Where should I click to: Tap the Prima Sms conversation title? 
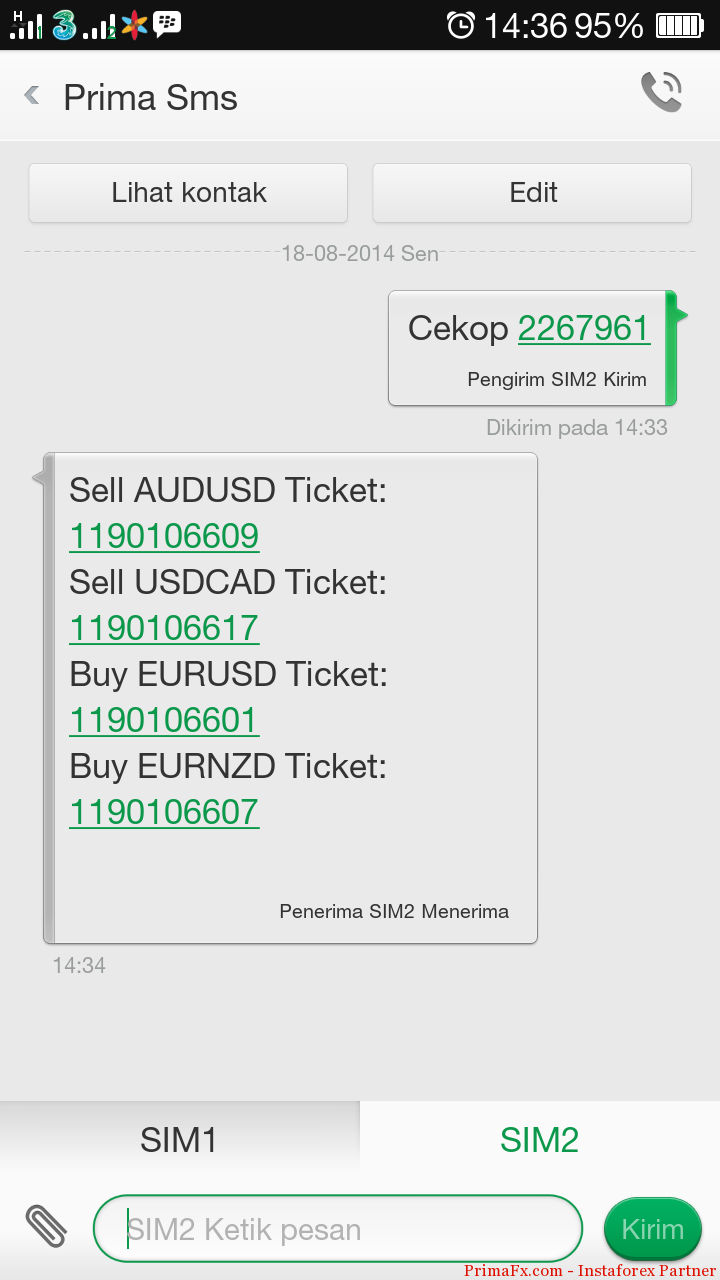point(150,98)
